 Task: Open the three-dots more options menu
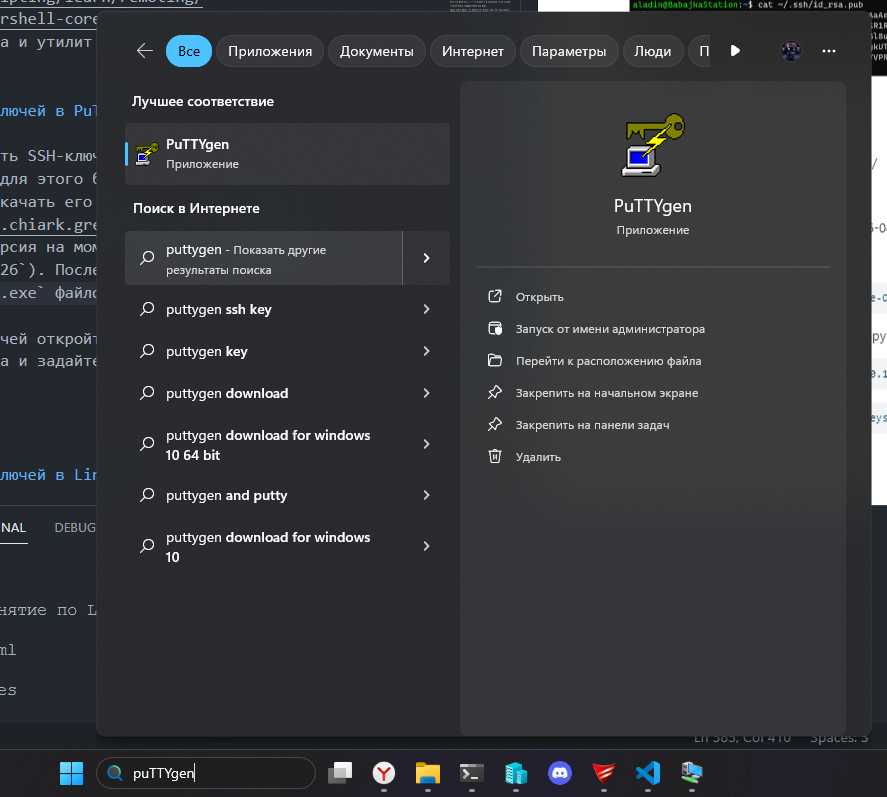point(828,51)
